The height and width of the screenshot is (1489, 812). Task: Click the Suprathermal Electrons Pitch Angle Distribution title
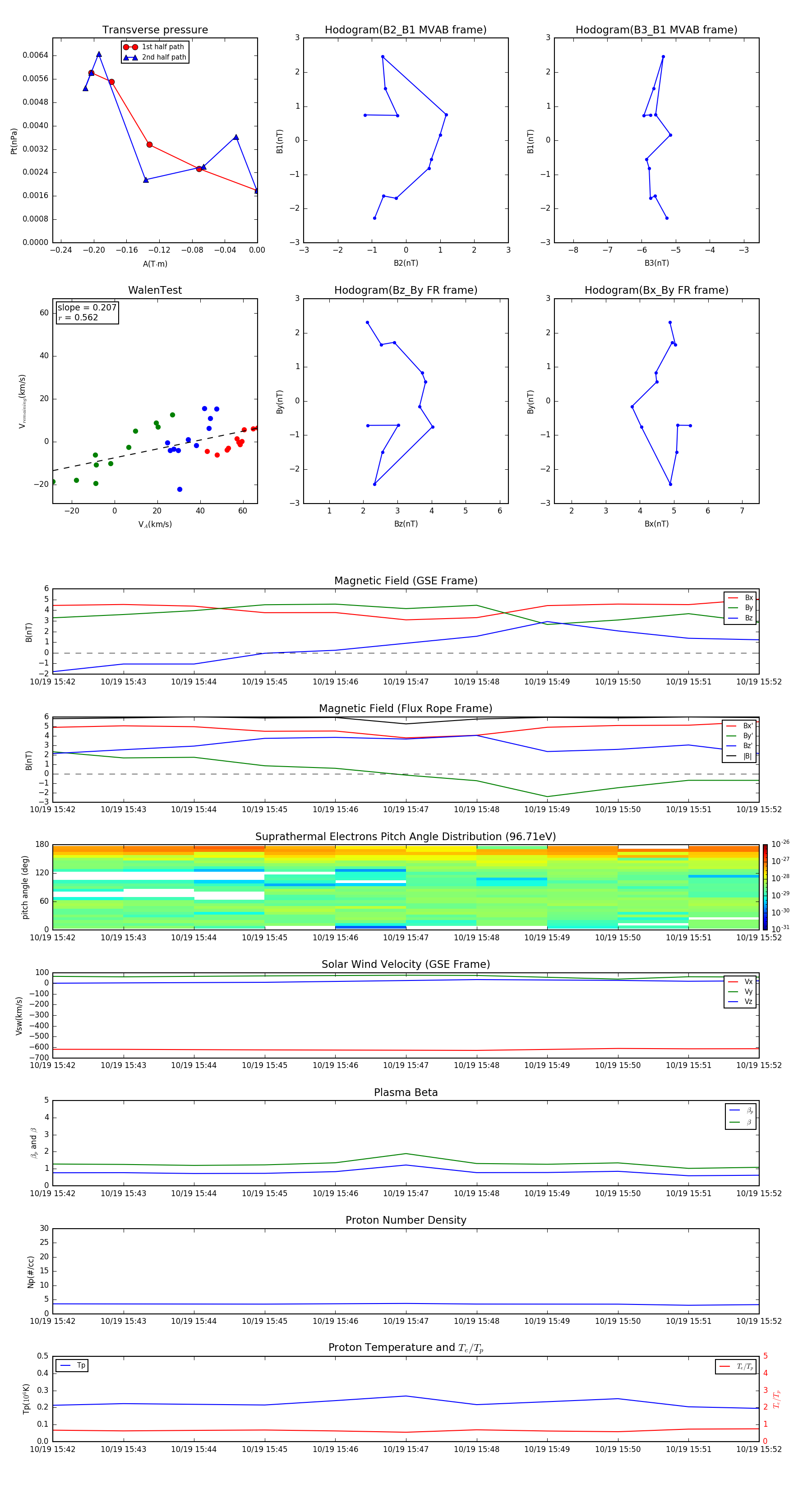click(x=406, y=837)
